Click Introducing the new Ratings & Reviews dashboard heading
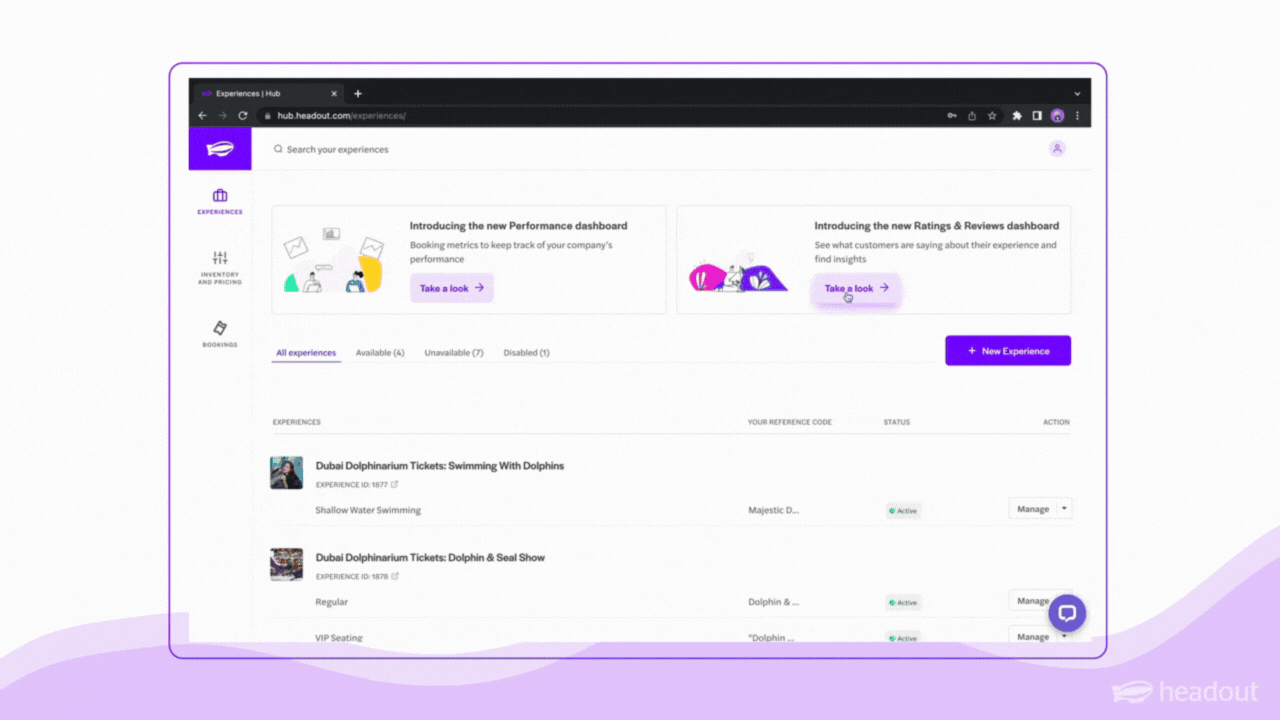 (x=936, y=226)
